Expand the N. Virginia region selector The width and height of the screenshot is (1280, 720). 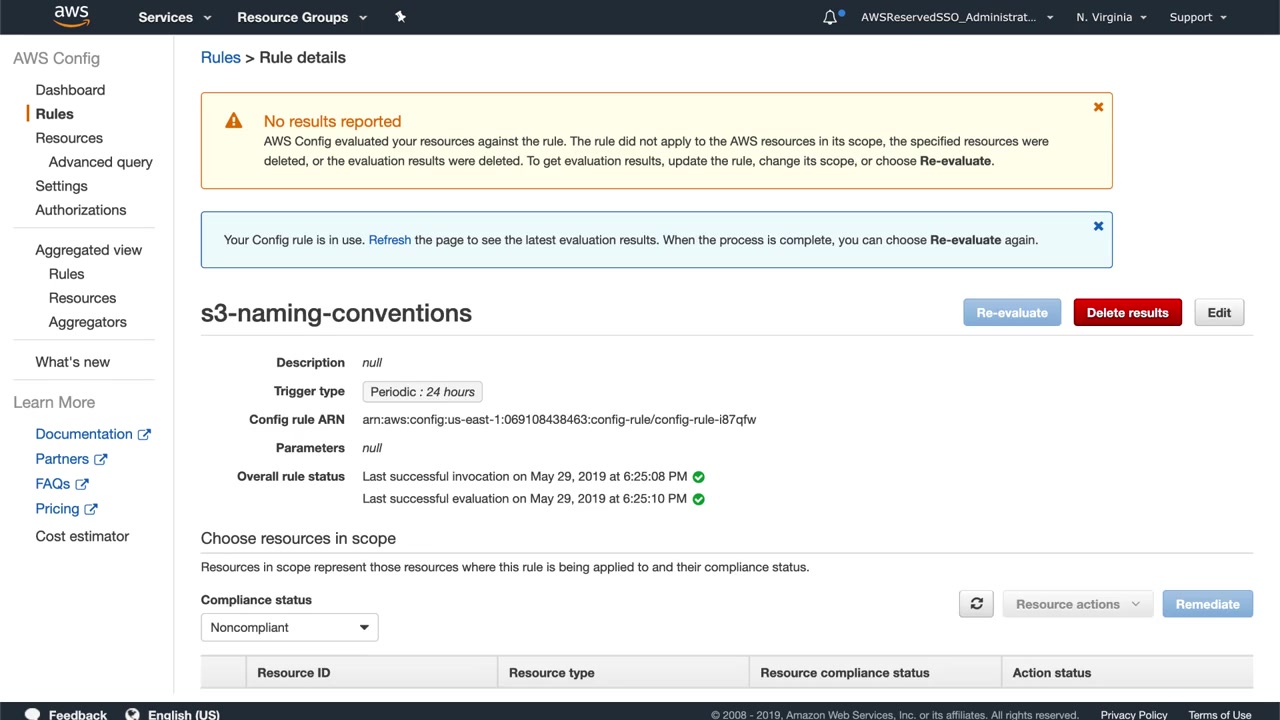tap(1111, 17)
